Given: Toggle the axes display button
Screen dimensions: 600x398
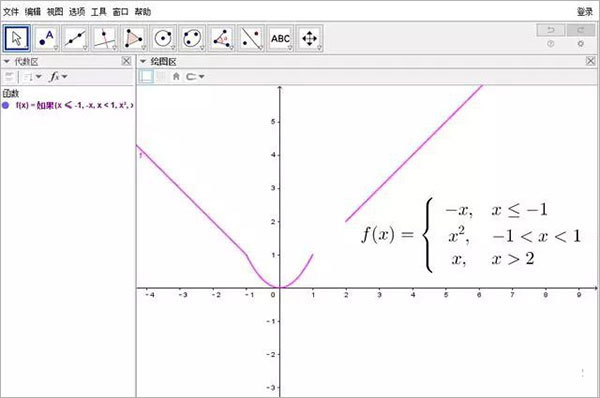Looking at the screenshot, I should [x=146, y=77].
